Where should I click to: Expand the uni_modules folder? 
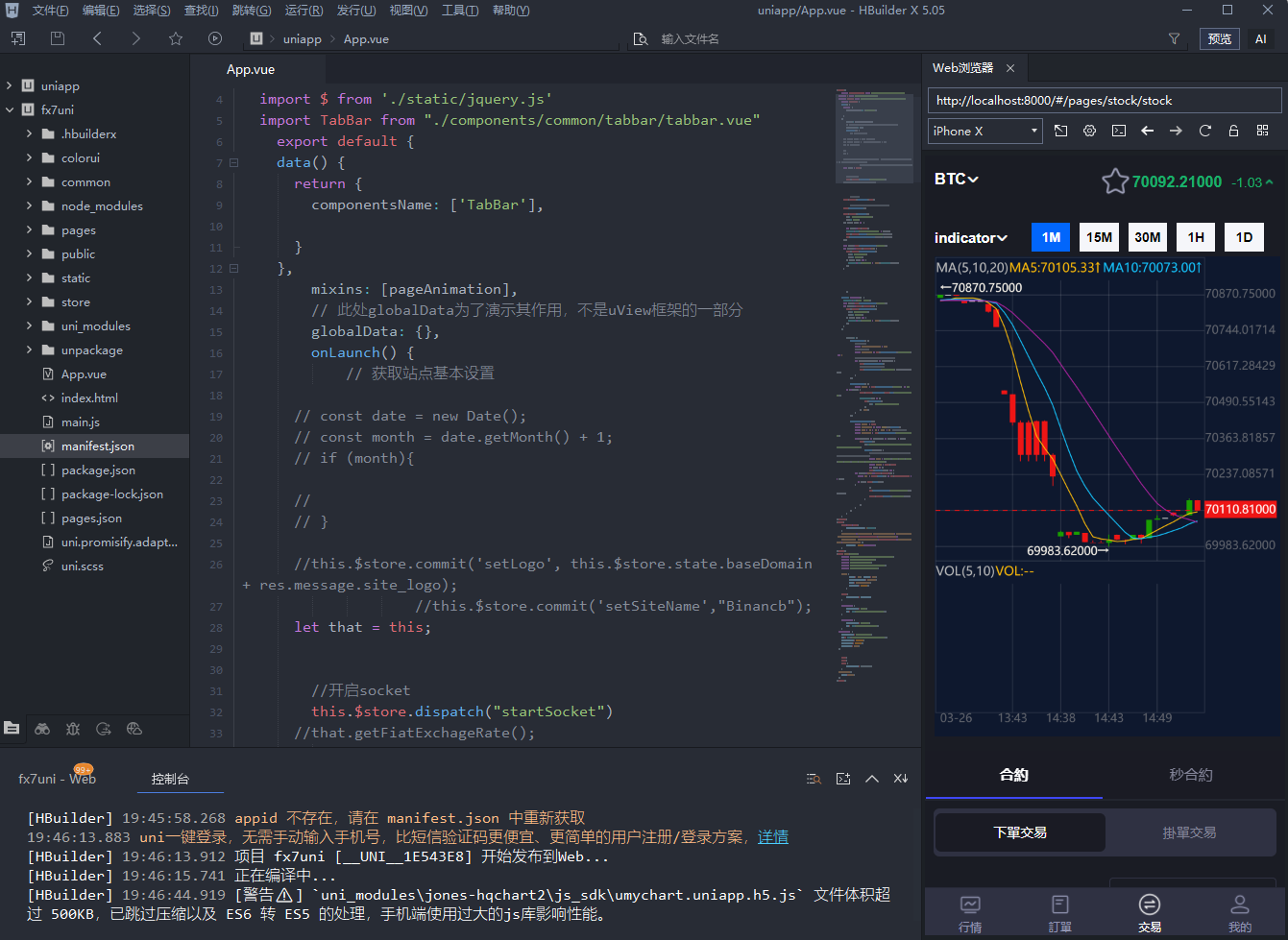click(x=29, y=326)
